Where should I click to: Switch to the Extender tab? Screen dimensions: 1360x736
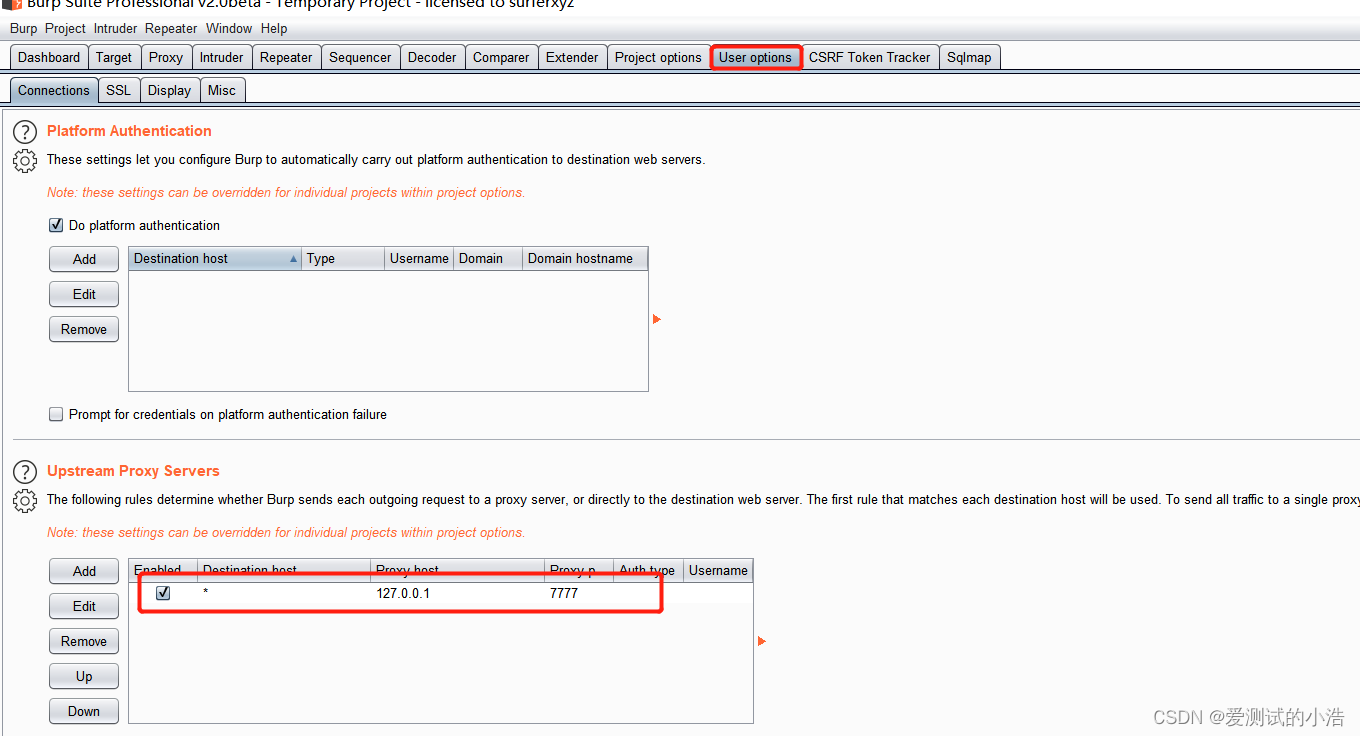point(572,57)
